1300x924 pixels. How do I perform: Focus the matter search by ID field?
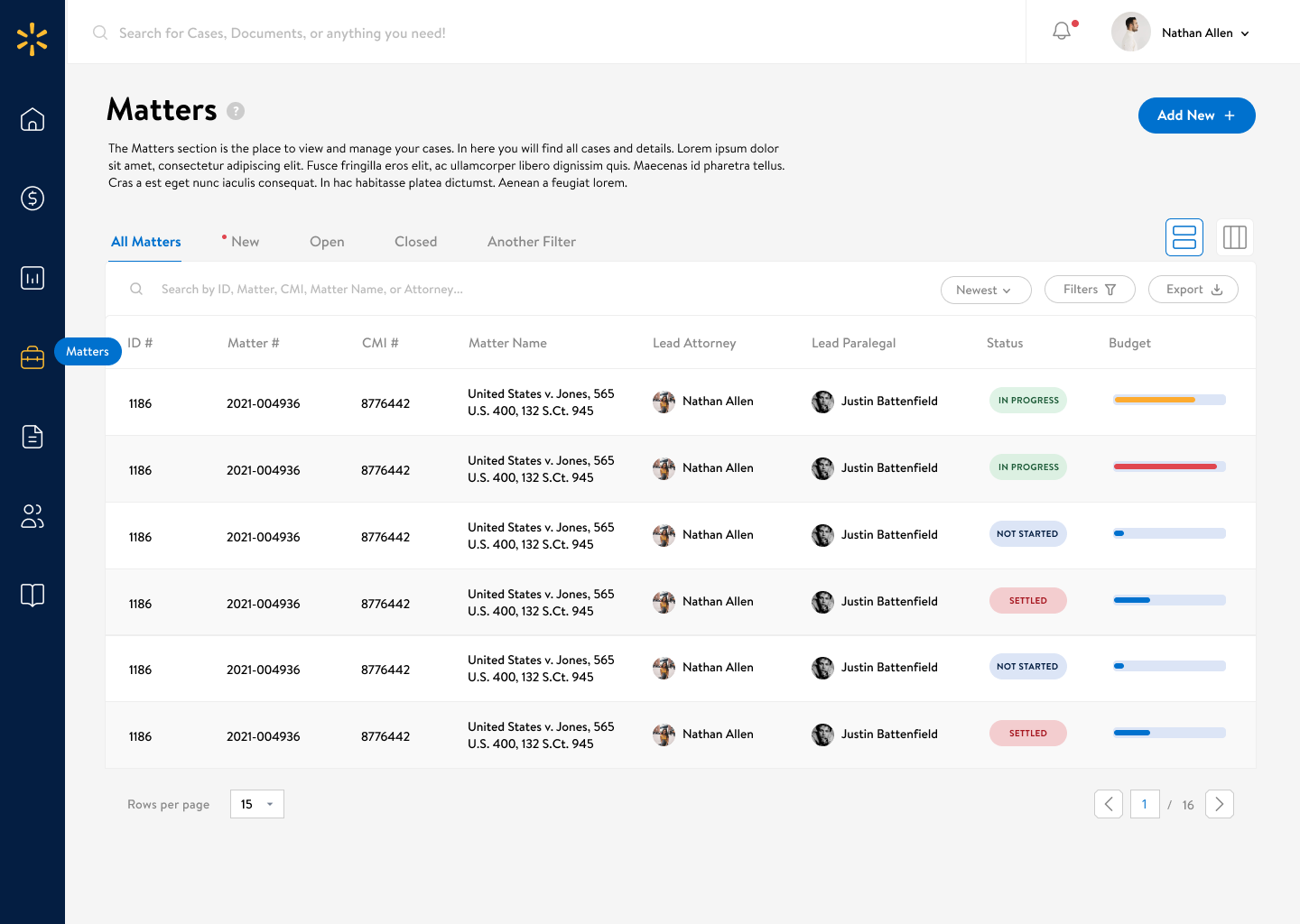[x=312, y=290]
